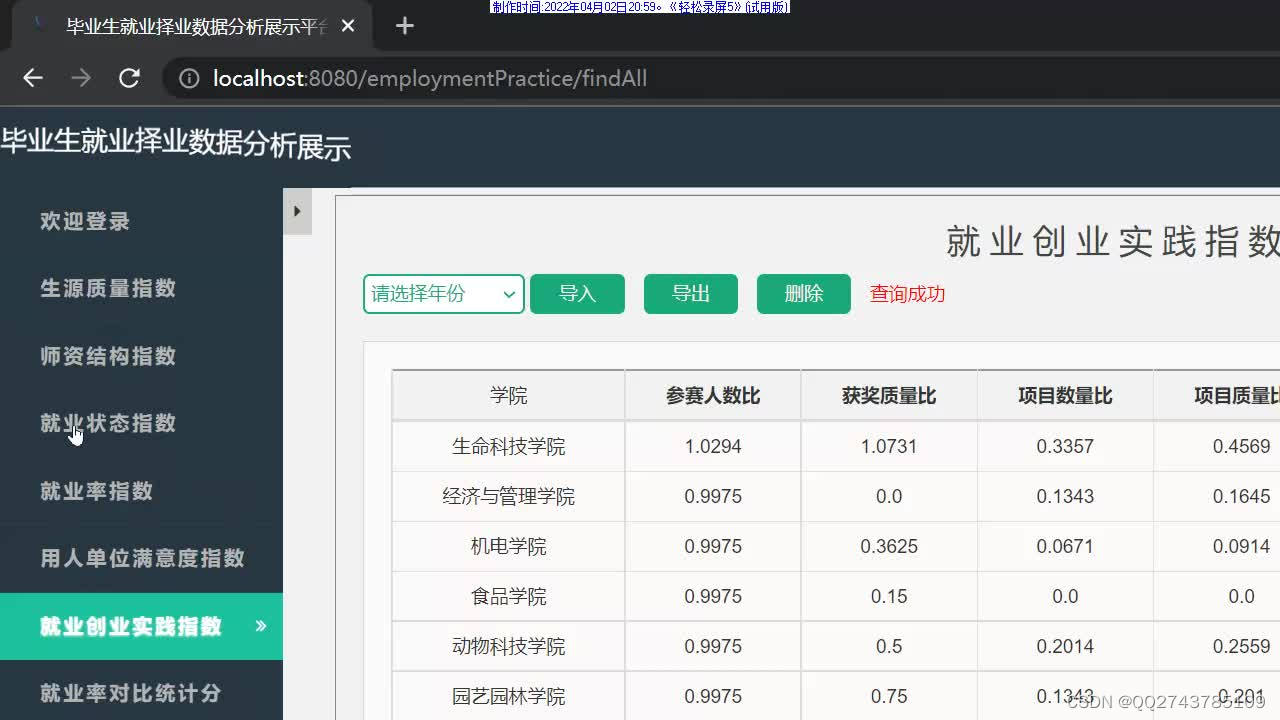Select the 机电学院 row name
This screenshot has width=1280, height=720.
(509, 546)
